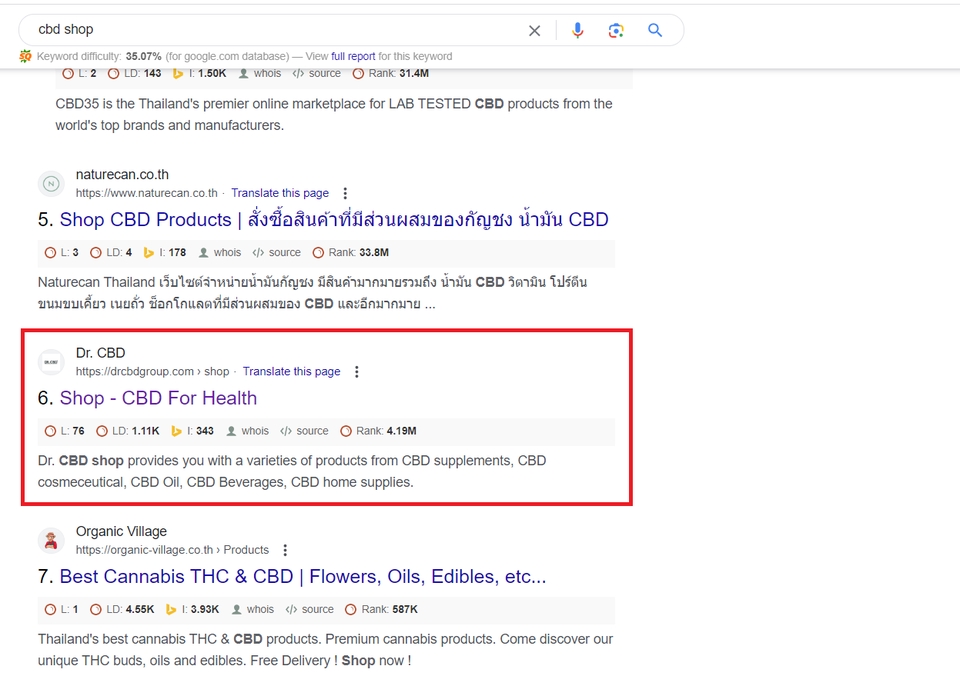Image resolution: width=960 pixels, height=676 pixels.
Task: Click the blue magnifier search icon
Action: [655, 30]
